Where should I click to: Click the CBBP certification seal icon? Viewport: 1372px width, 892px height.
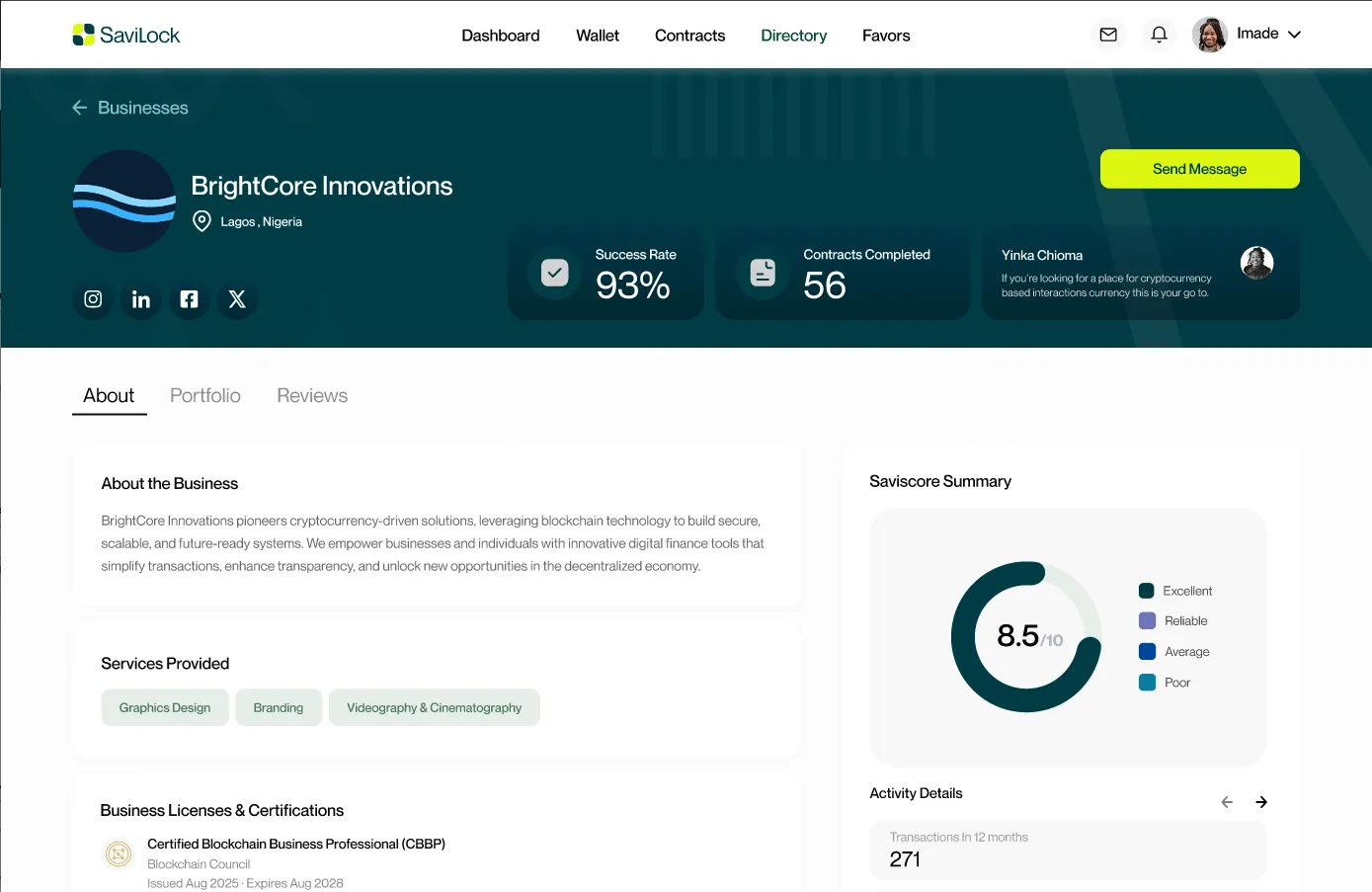tap(118, 854)
